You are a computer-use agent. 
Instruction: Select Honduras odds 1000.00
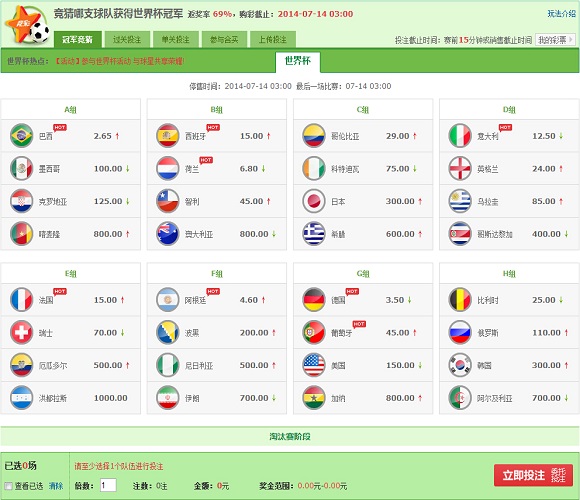click(111, 398)
